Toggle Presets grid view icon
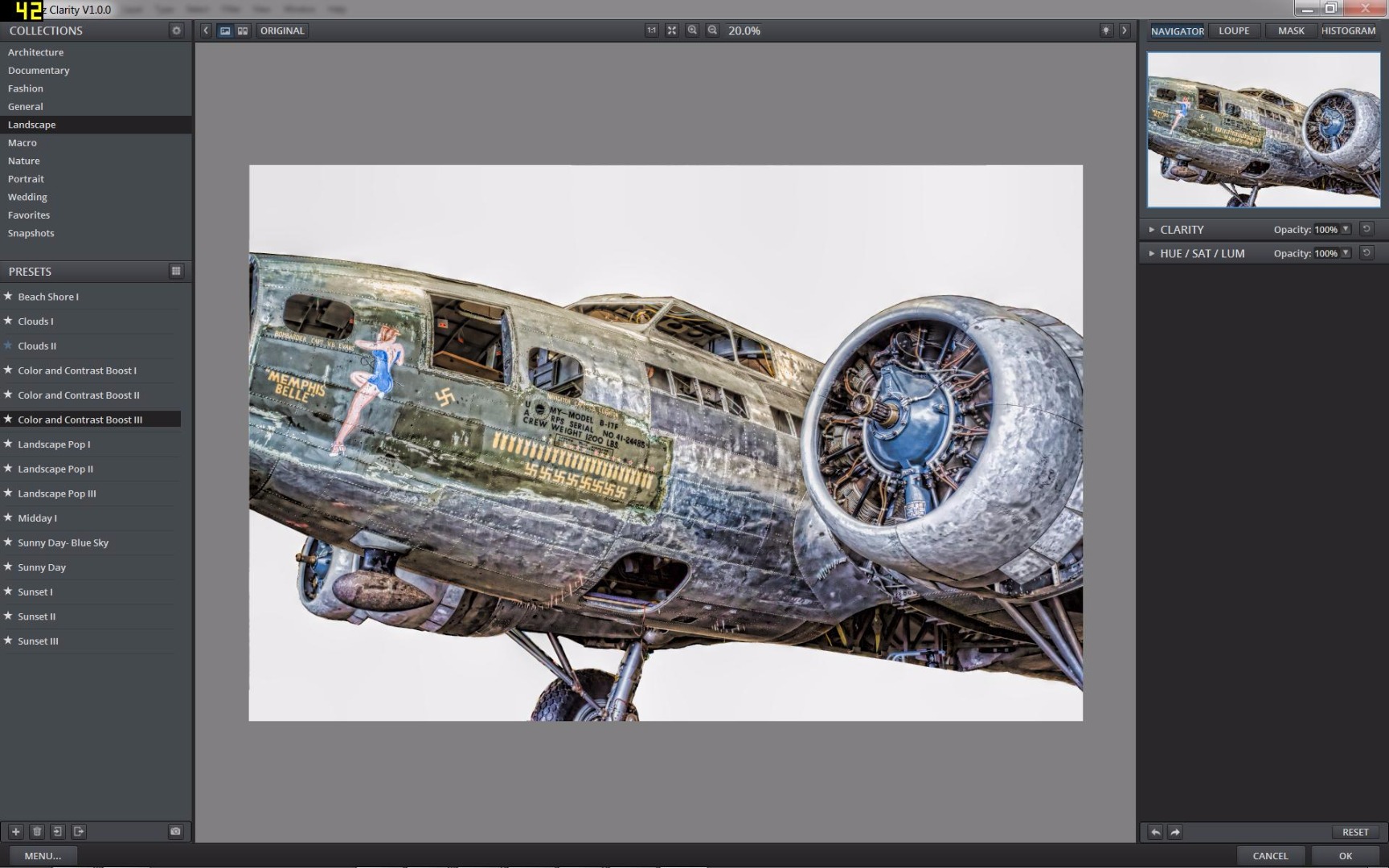 pos(177,271)
